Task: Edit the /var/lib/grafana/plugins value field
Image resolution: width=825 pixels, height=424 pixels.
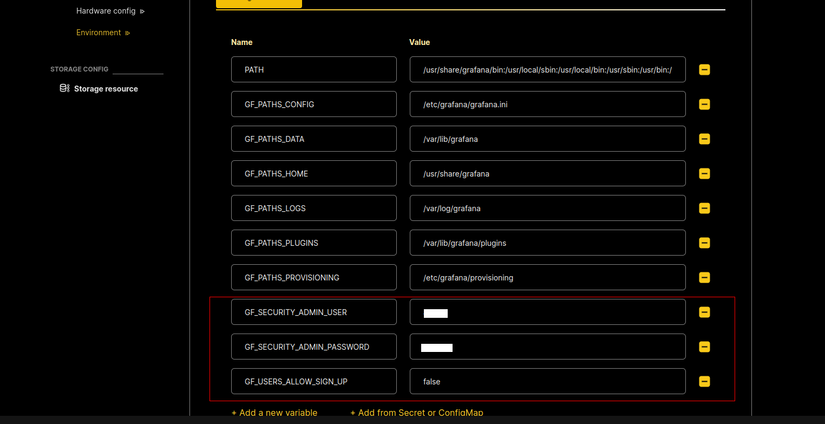Action: (548, 243)
